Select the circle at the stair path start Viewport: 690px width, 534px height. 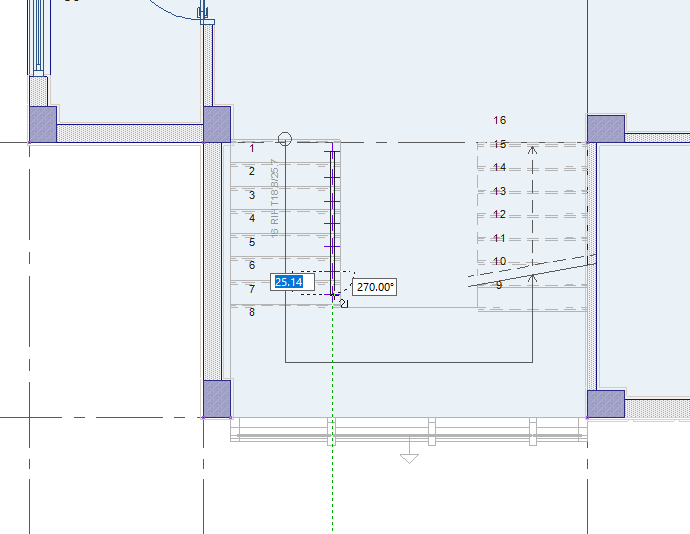tap(285, 139)
